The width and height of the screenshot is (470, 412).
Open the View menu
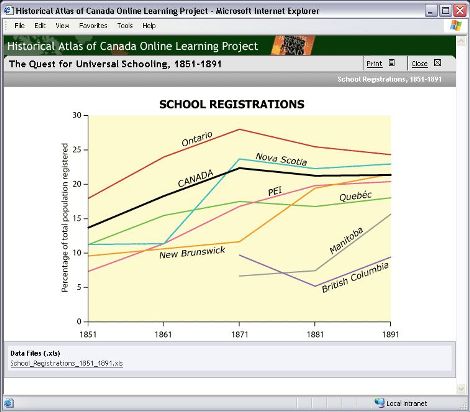(x=62, y=26)
